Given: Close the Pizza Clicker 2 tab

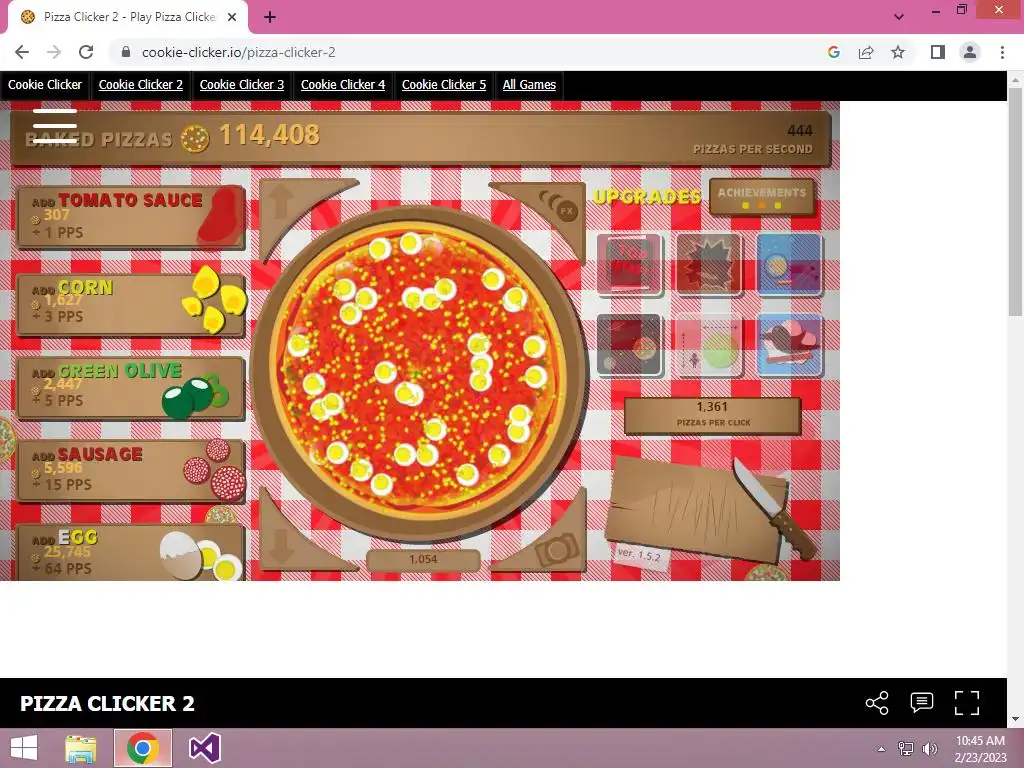Looking at the screenshot, I should [232, 17].
